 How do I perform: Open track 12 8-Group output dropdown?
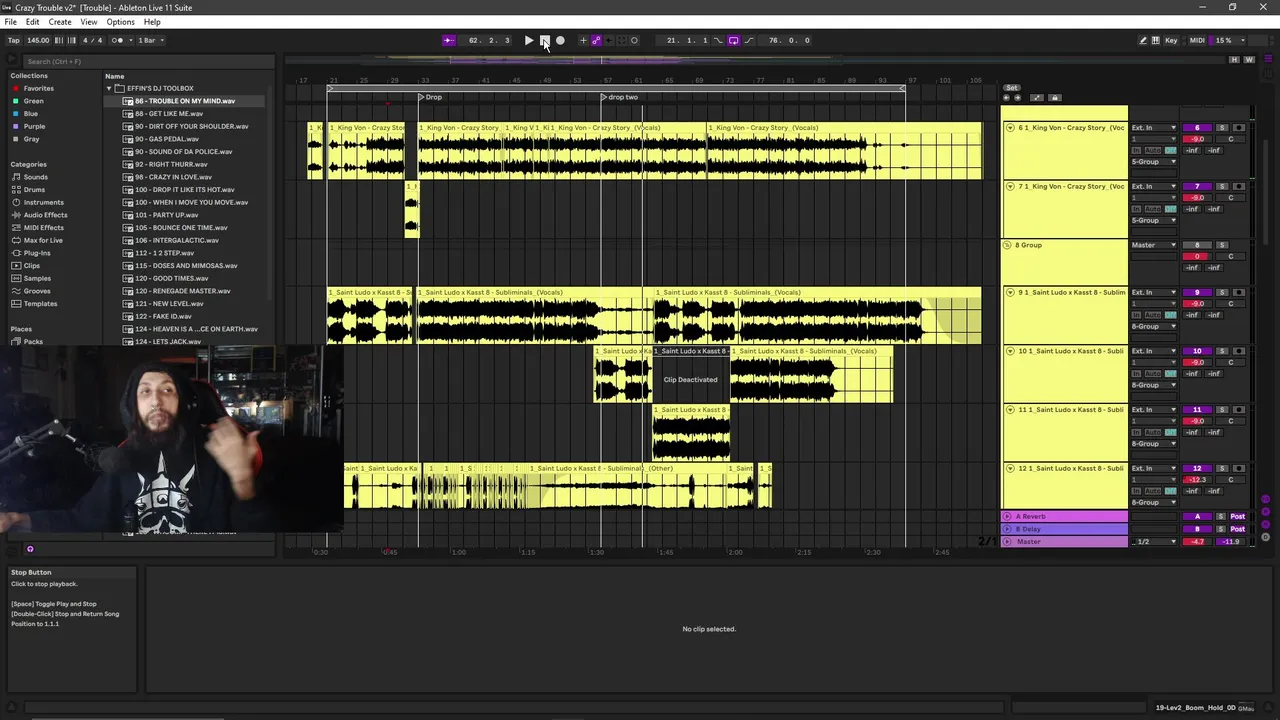click(x=1154, y=502)
